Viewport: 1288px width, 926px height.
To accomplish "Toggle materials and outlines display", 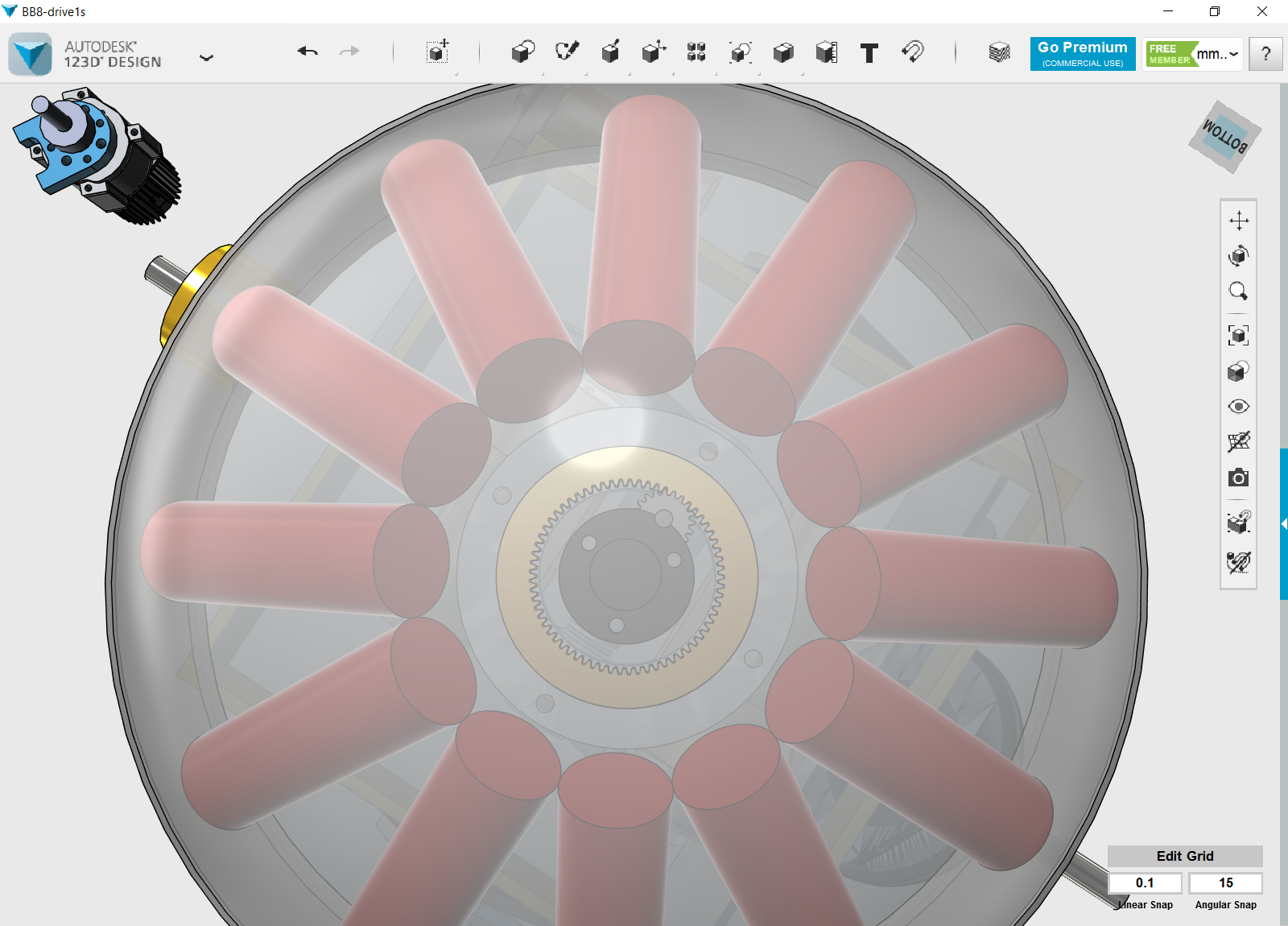I will pyautogui.click(x=1239, y=561).
